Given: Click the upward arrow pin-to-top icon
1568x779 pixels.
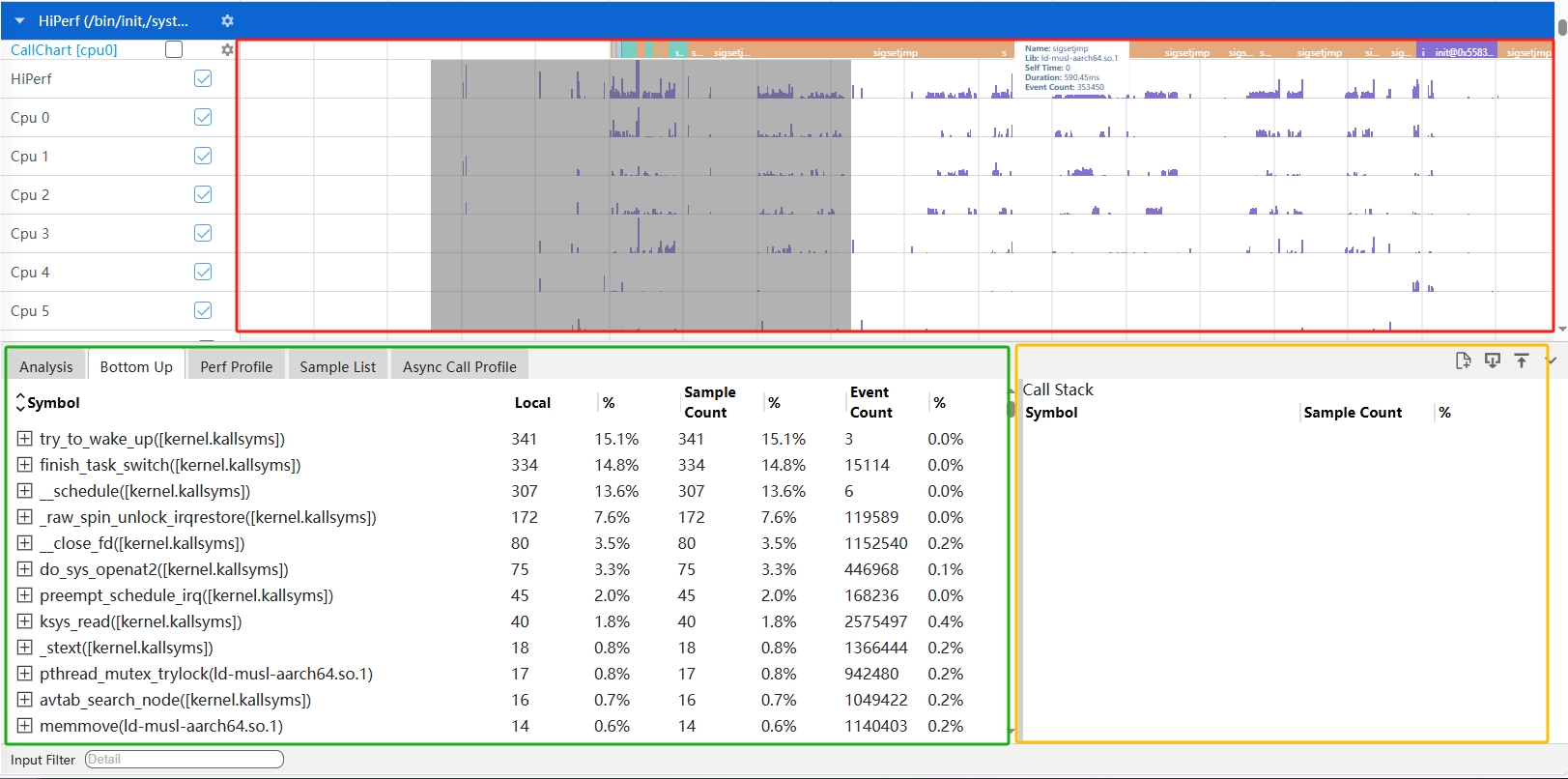Looking at the screenshot, I should pos(1522,361).
